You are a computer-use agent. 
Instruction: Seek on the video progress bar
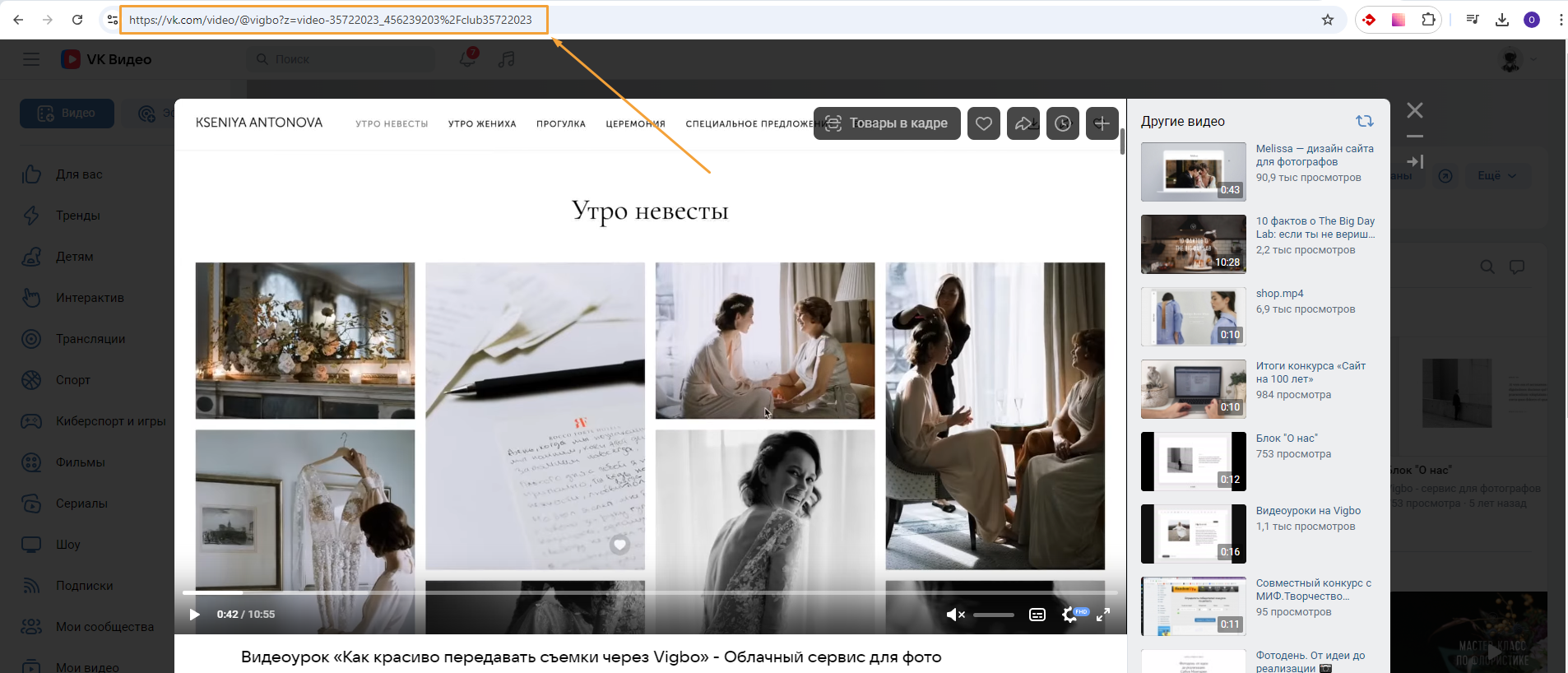click(x=650, y=592)
